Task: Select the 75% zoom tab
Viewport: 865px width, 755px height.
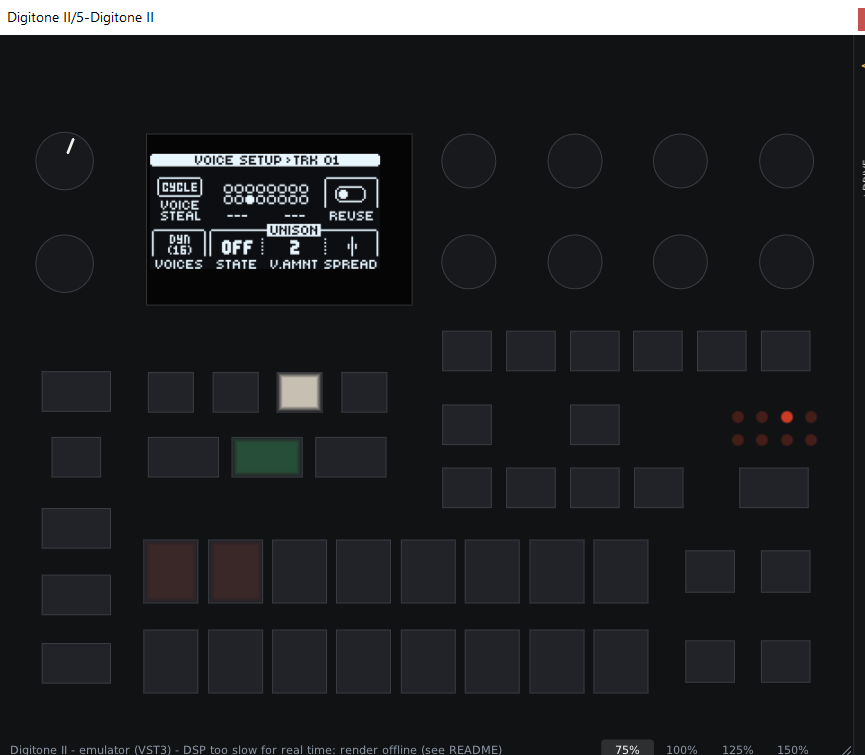Action: [x=627, y=748]
